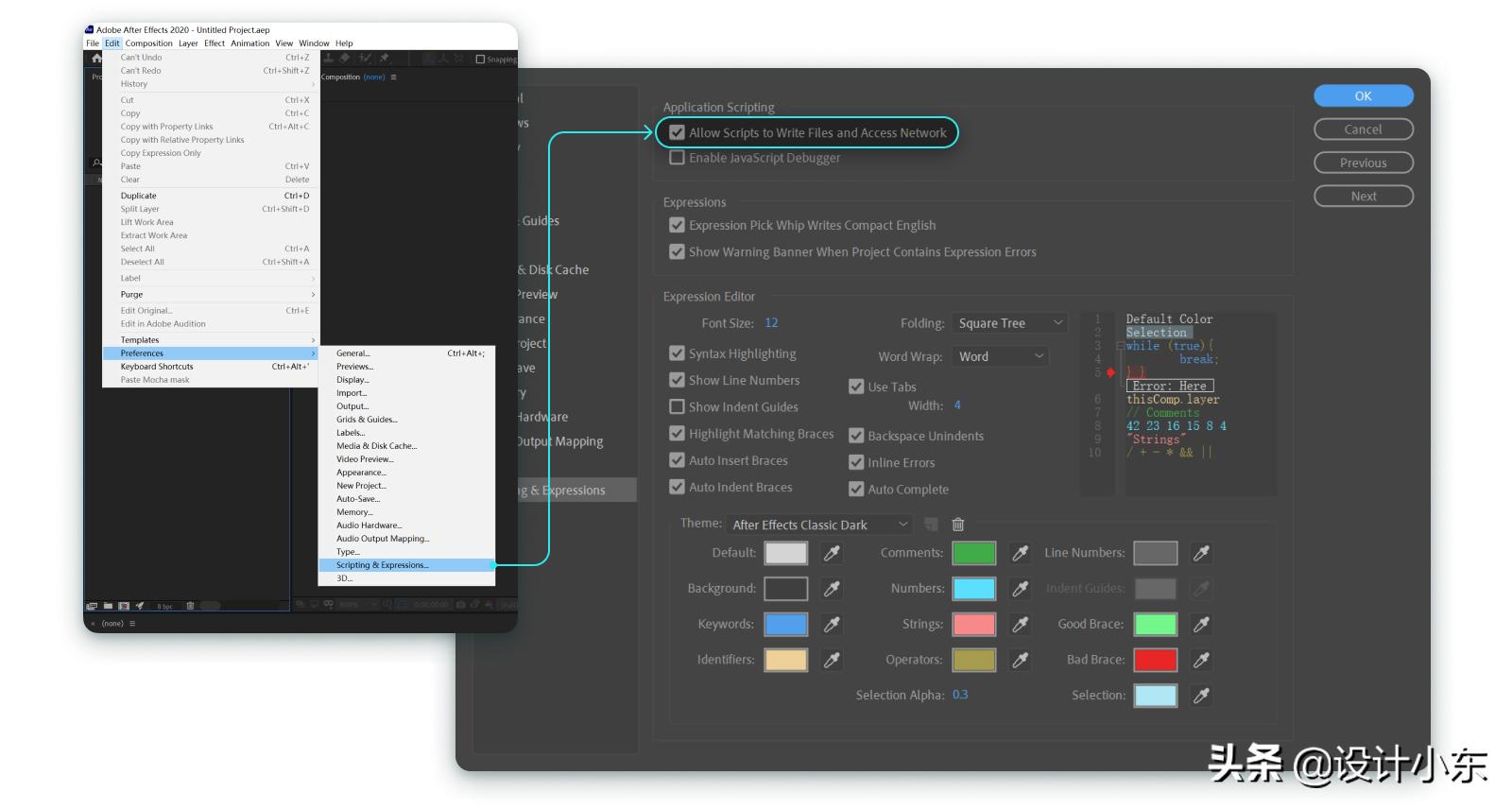The width and height of the screenshot is (1512, 809).
Task: Click the interpret footage icon in Project panel
Action: (x=92, y=606)
